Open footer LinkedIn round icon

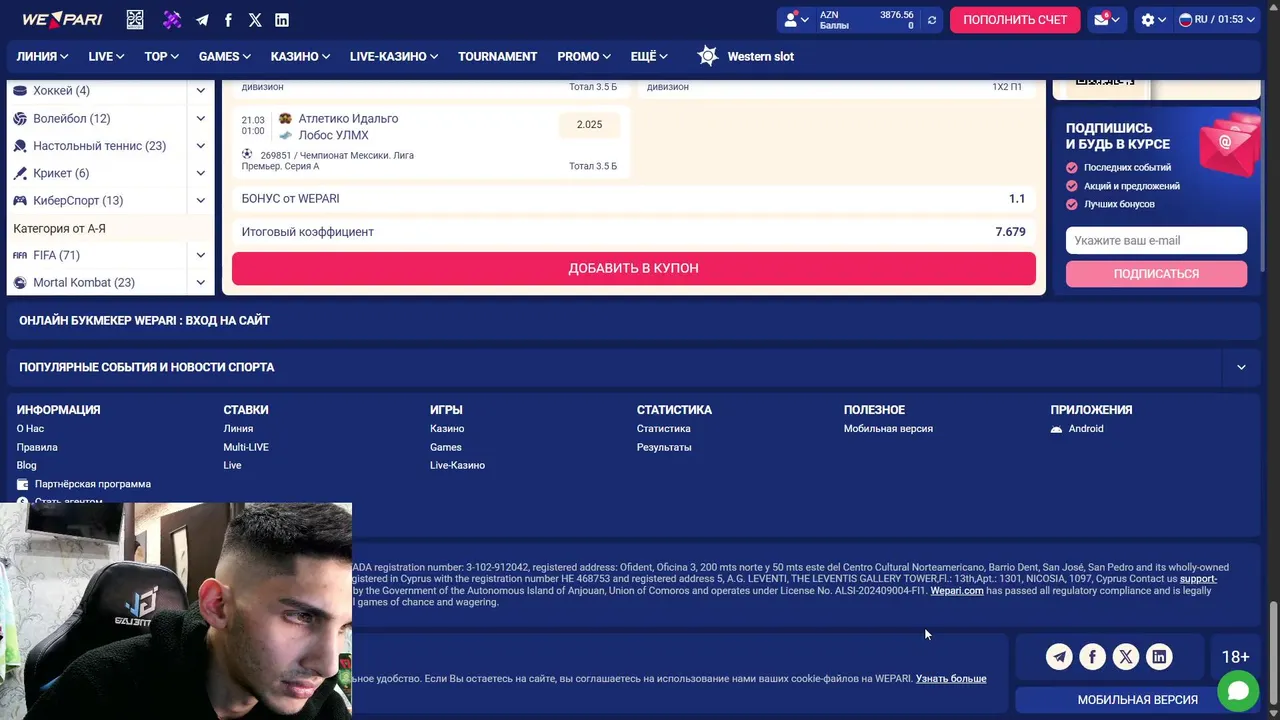pos(1159,657)
